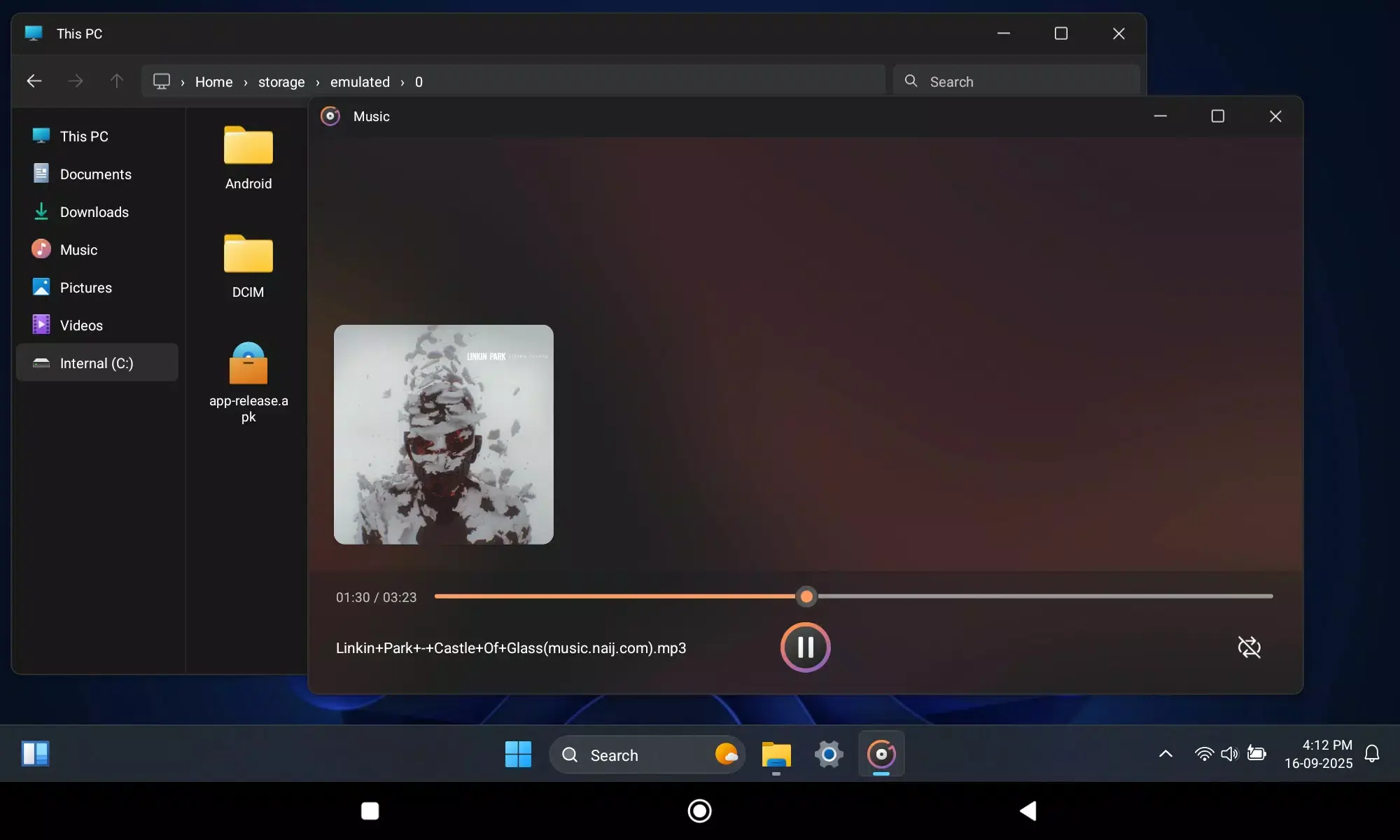
Task: Click the Windows Start button
Action: tap(517, 755)
